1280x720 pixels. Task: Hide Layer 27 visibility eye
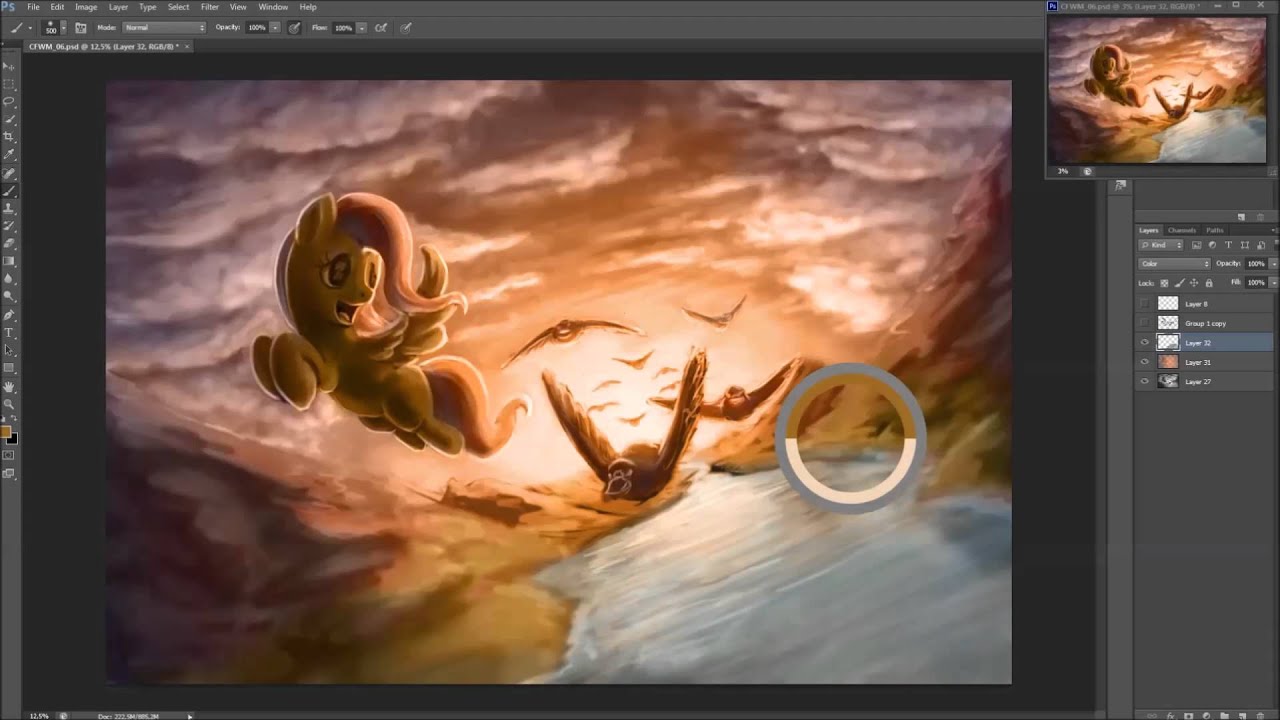[1145, 382]
